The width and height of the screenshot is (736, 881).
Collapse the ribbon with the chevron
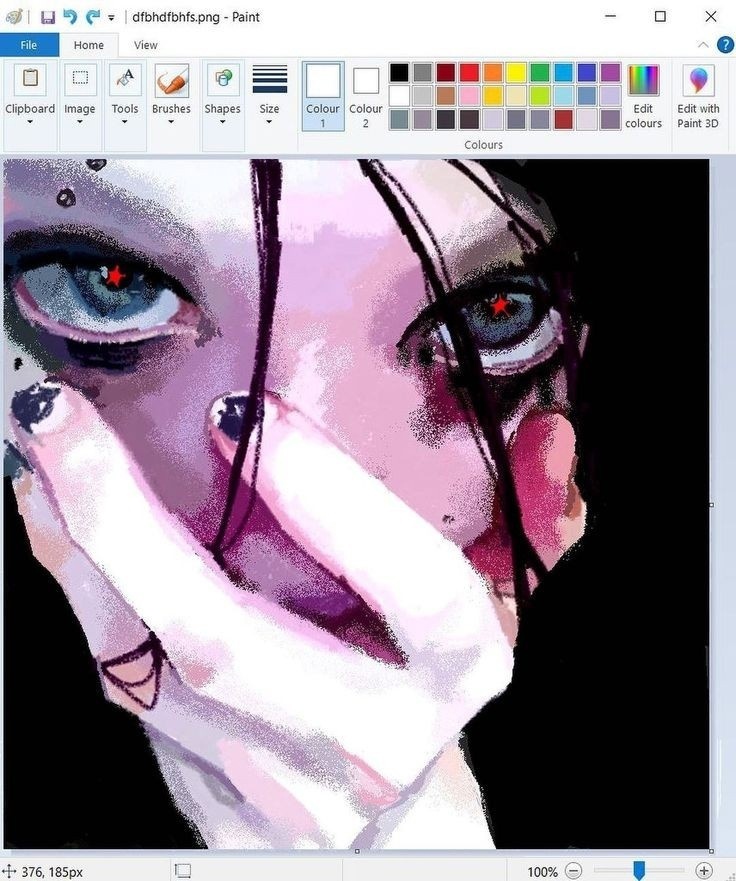[x=703, y=45]
